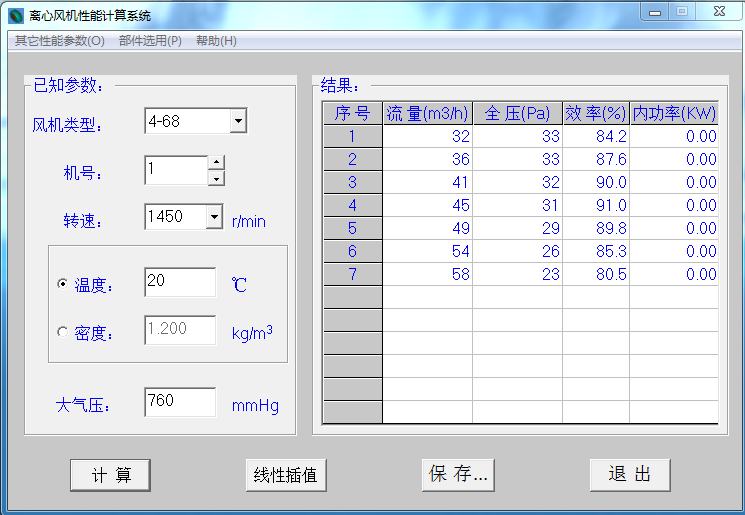Select row header number 3

pyautogui.click(x=353, y=182)
